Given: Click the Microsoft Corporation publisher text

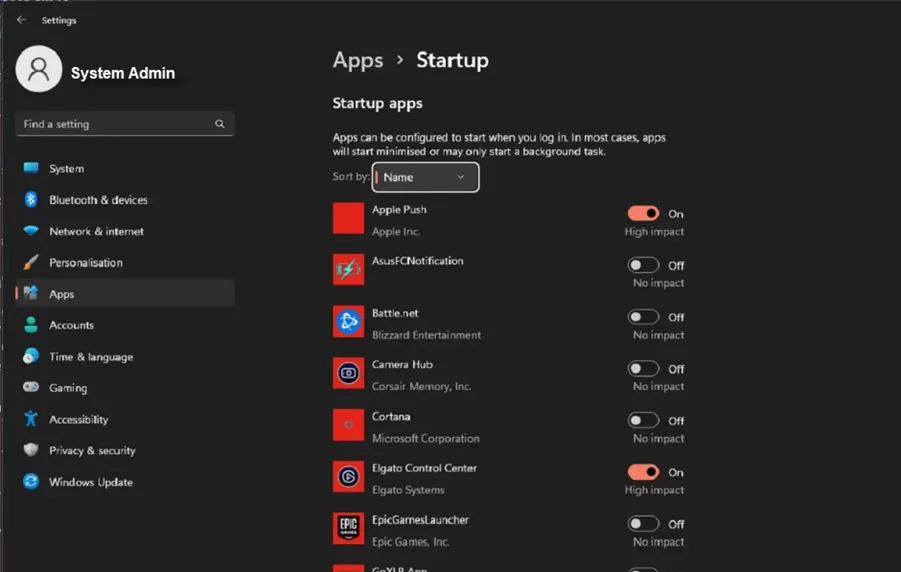Looking at the screenshot, I should [x=425, y=438].
